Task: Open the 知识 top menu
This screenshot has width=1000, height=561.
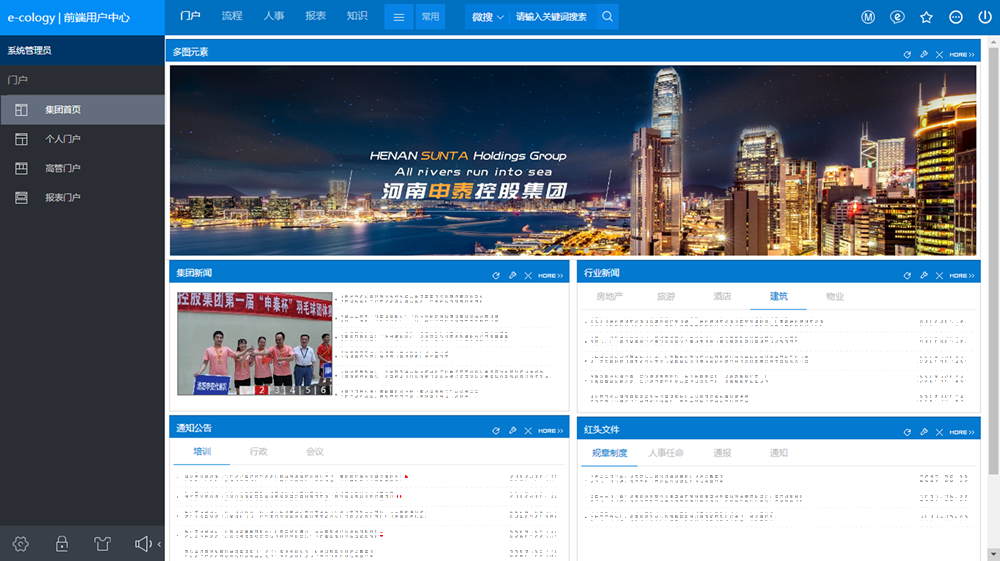Action: [357, 16]
